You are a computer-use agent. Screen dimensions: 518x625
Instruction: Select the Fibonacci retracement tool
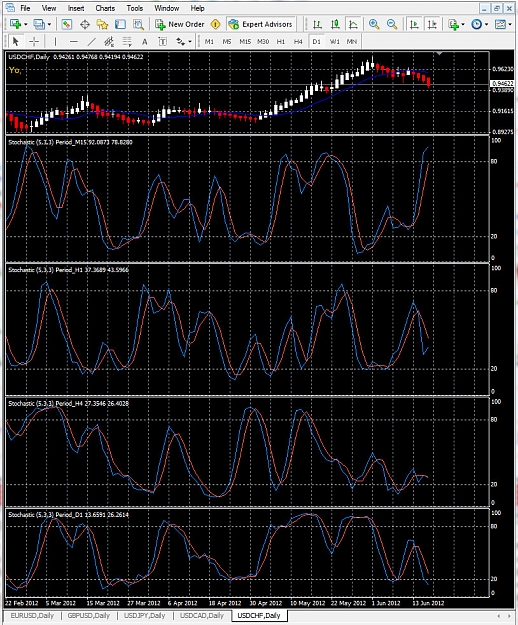tap(127, 41)
